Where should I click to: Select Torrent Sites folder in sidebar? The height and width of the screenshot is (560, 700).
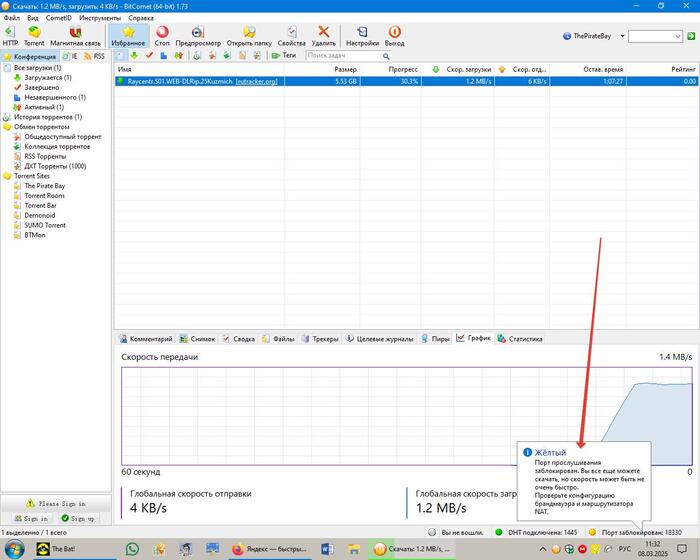(x=32, y=176)
